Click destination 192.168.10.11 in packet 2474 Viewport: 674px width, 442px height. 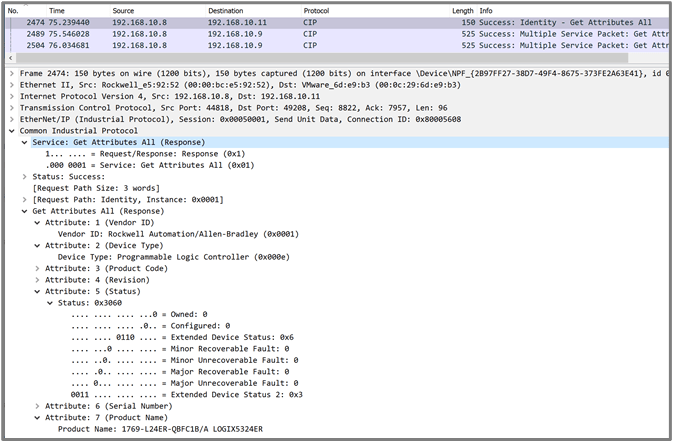click(x=237, y=22)
